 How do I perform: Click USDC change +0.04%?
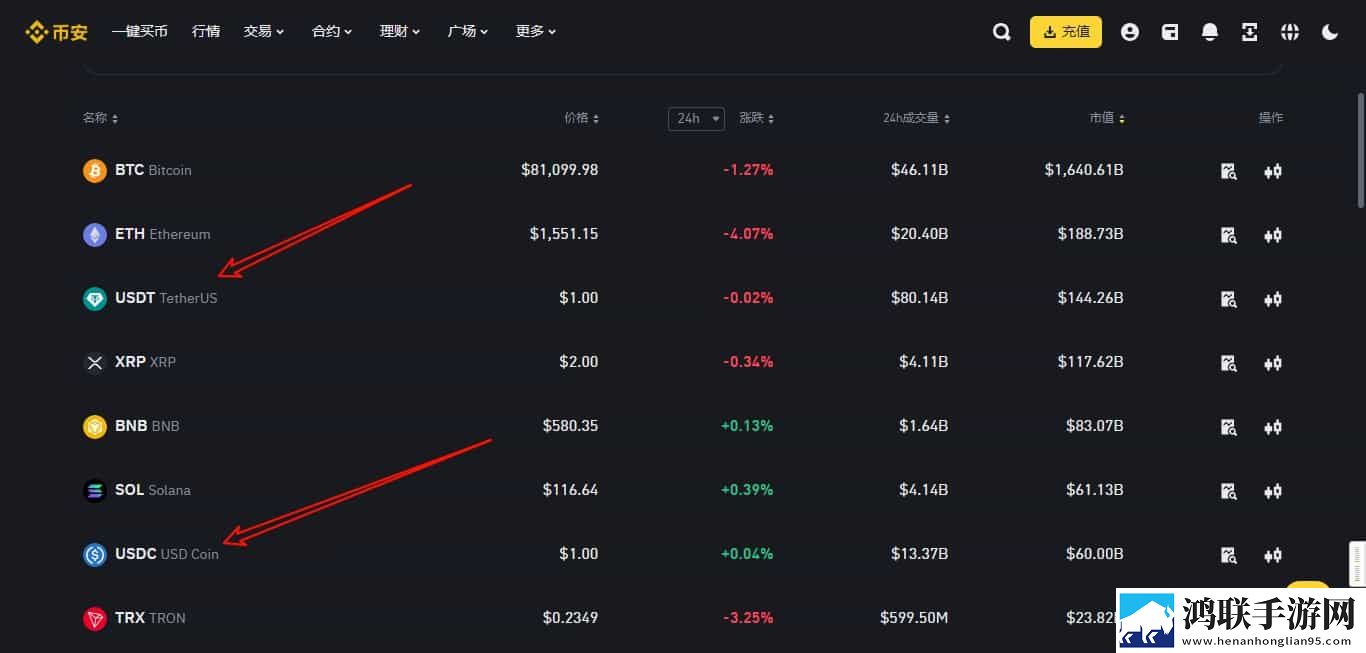(x=747, y=554)
